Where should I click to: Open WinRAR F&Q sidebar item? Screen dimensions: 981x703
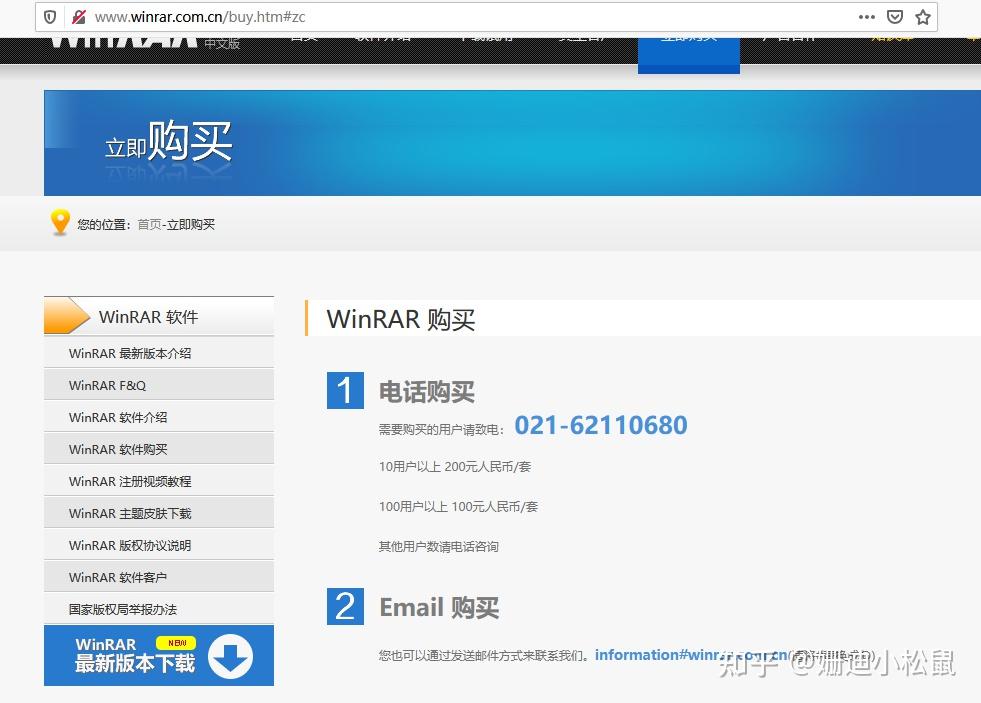point(159,385)
